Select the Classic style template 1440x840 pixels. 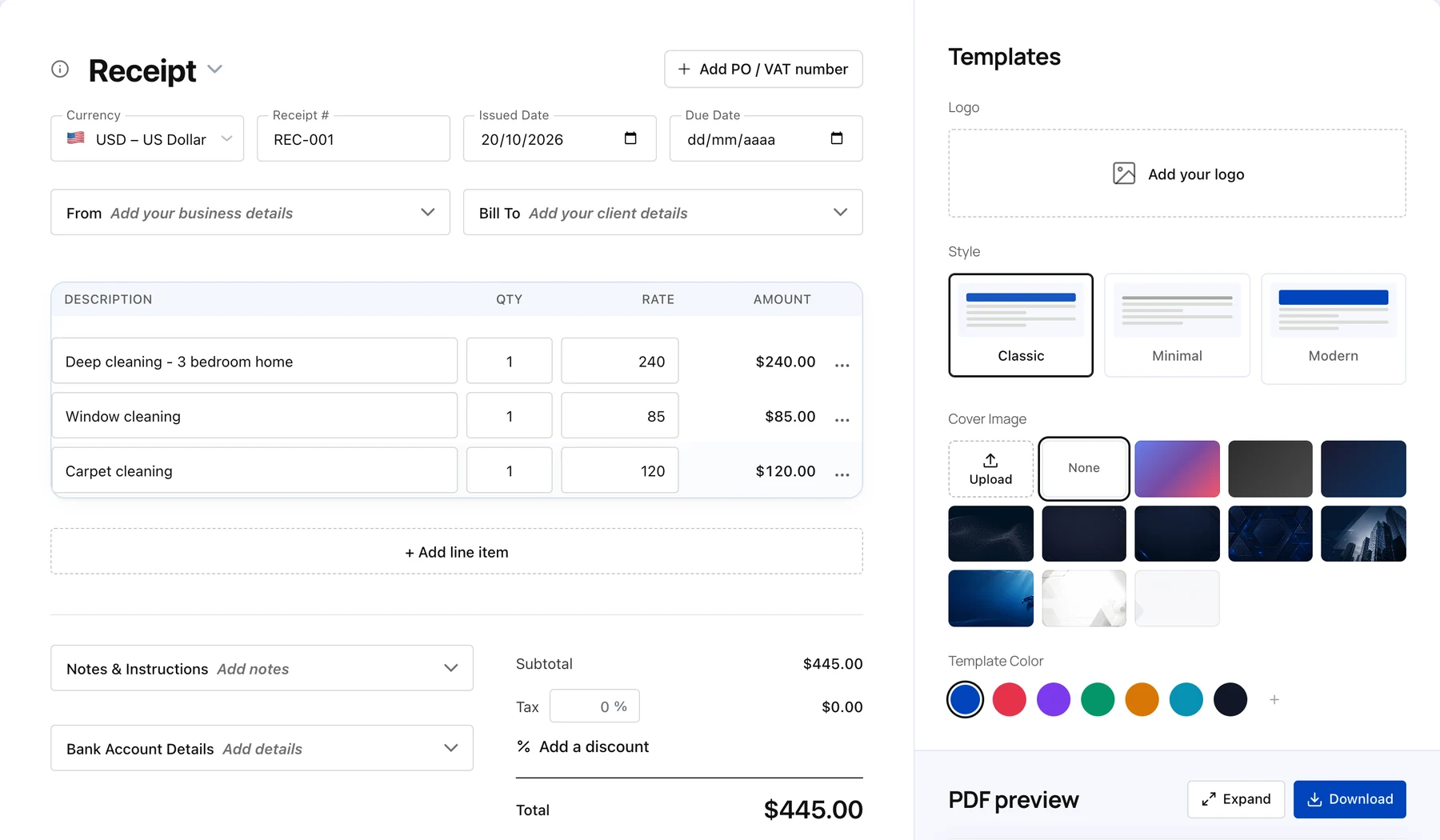1021,325
